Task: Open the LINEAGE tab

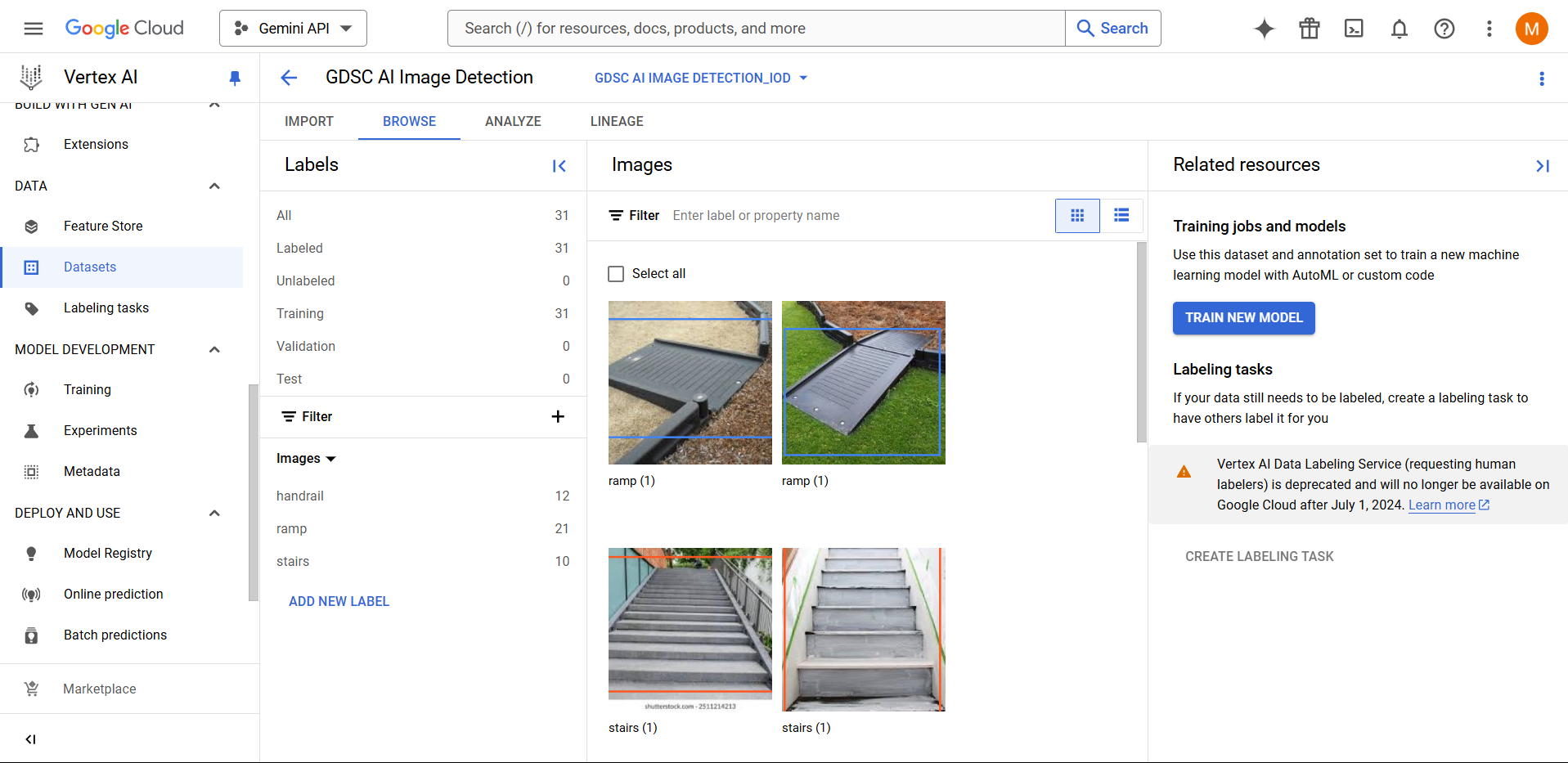Action: (x=617, y=121)
